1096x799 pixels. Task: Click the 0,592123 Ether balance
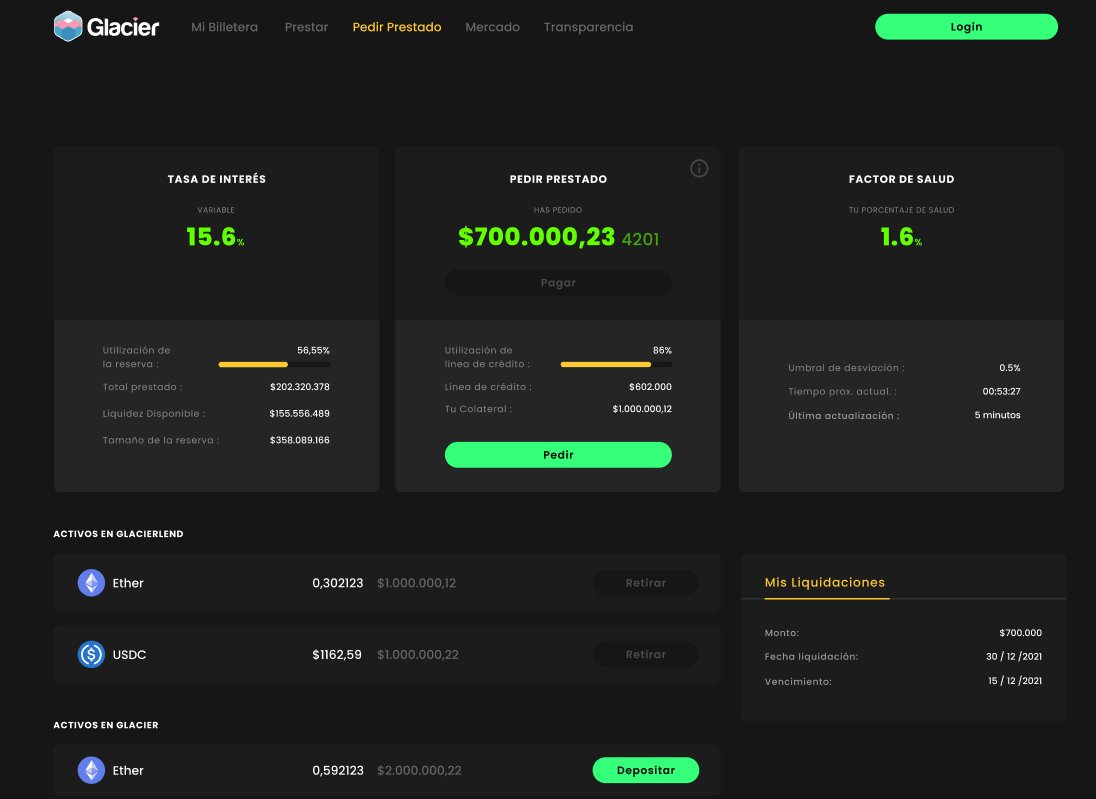tap(338, 770)
